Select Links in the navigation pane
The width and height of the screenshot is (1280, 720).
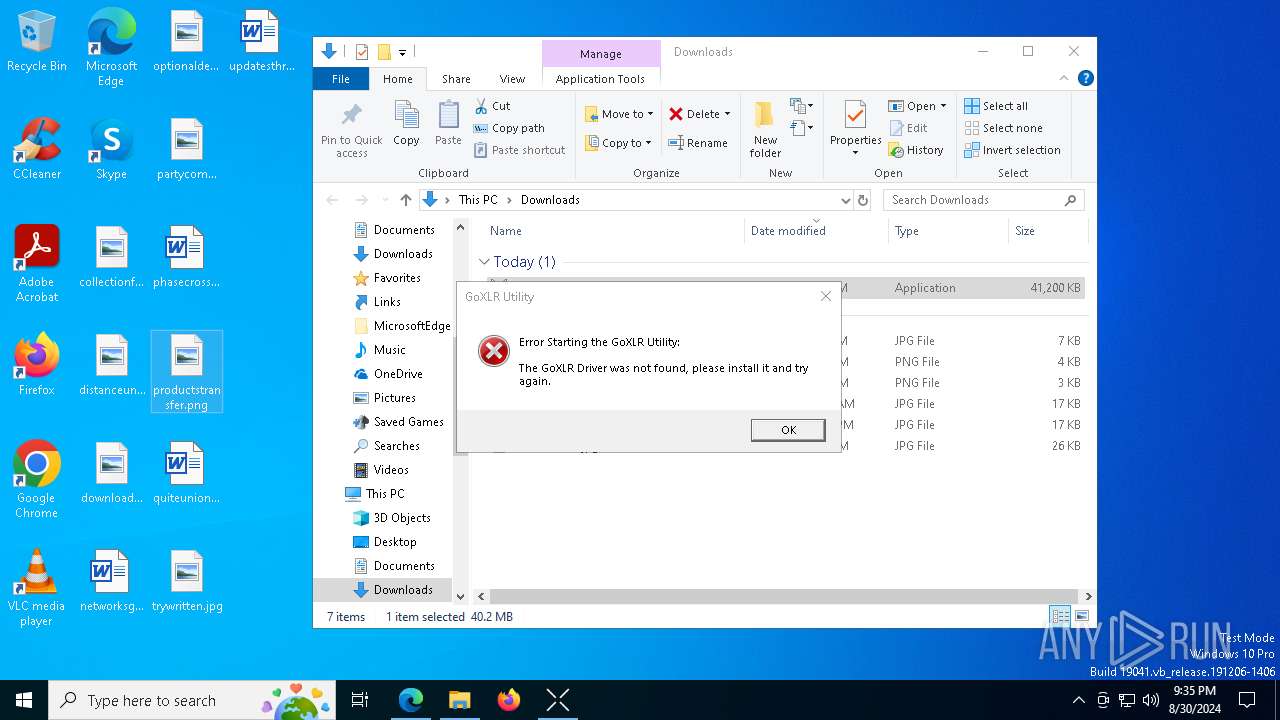click(x=387, y=302)
